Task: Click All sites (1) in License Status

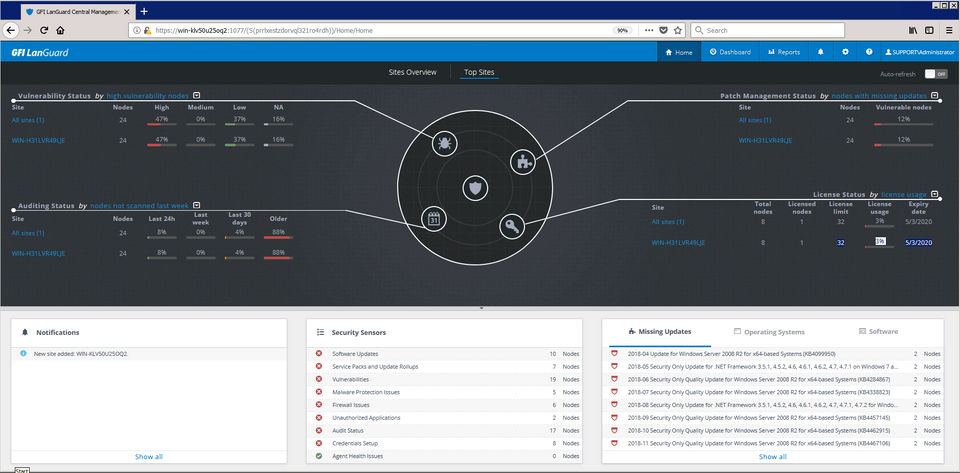Action: tap(668, 222)
